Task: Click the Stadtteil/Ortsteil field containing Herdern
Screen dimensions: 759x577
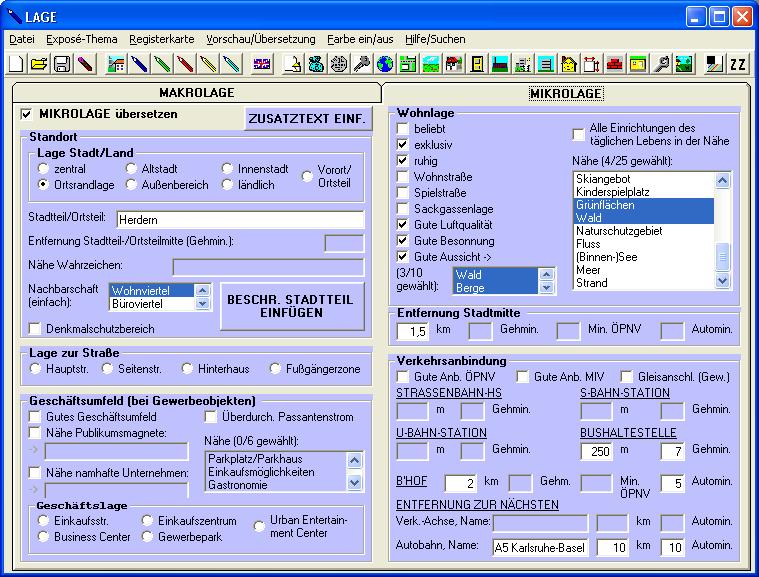Action: coord(240,219)
